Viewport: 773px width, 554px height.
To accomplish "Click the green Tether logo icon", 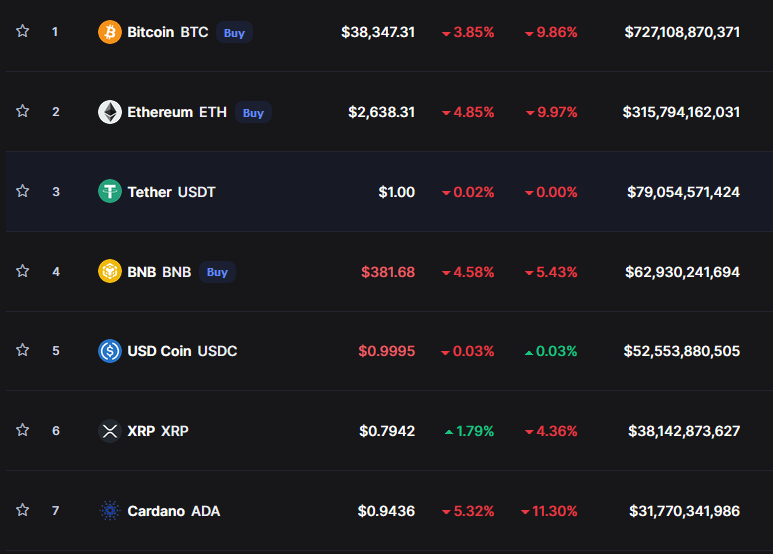I will [x=110, y=191].
